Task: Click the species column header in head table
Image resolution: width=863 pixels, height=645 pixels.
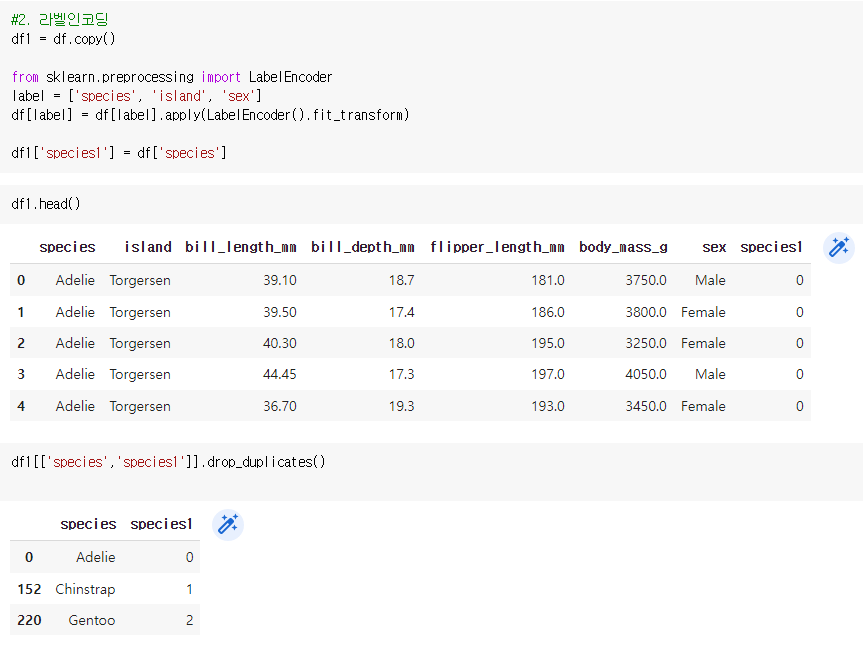Action: (67, 248)
